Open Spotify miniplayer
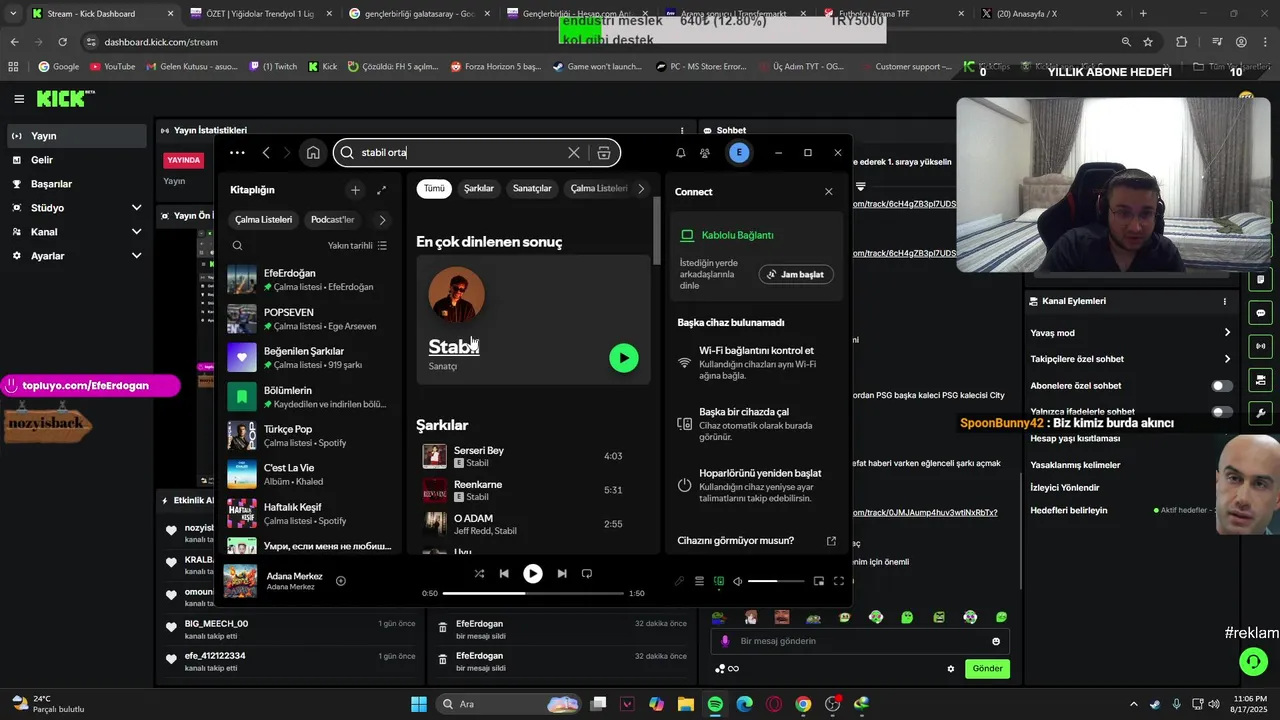 819,581
